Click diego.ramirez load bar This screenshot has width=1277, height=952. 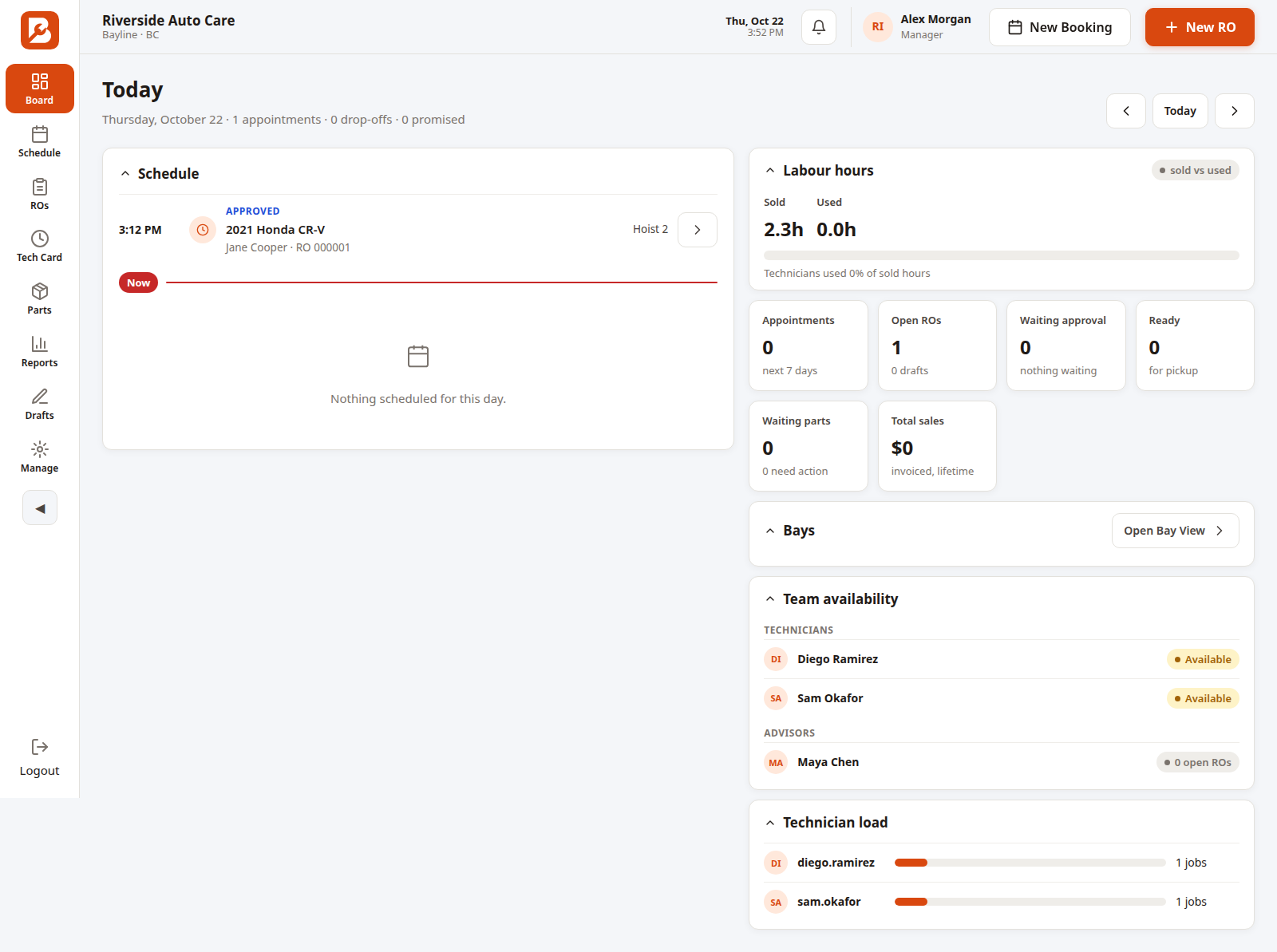point(1030,863)
